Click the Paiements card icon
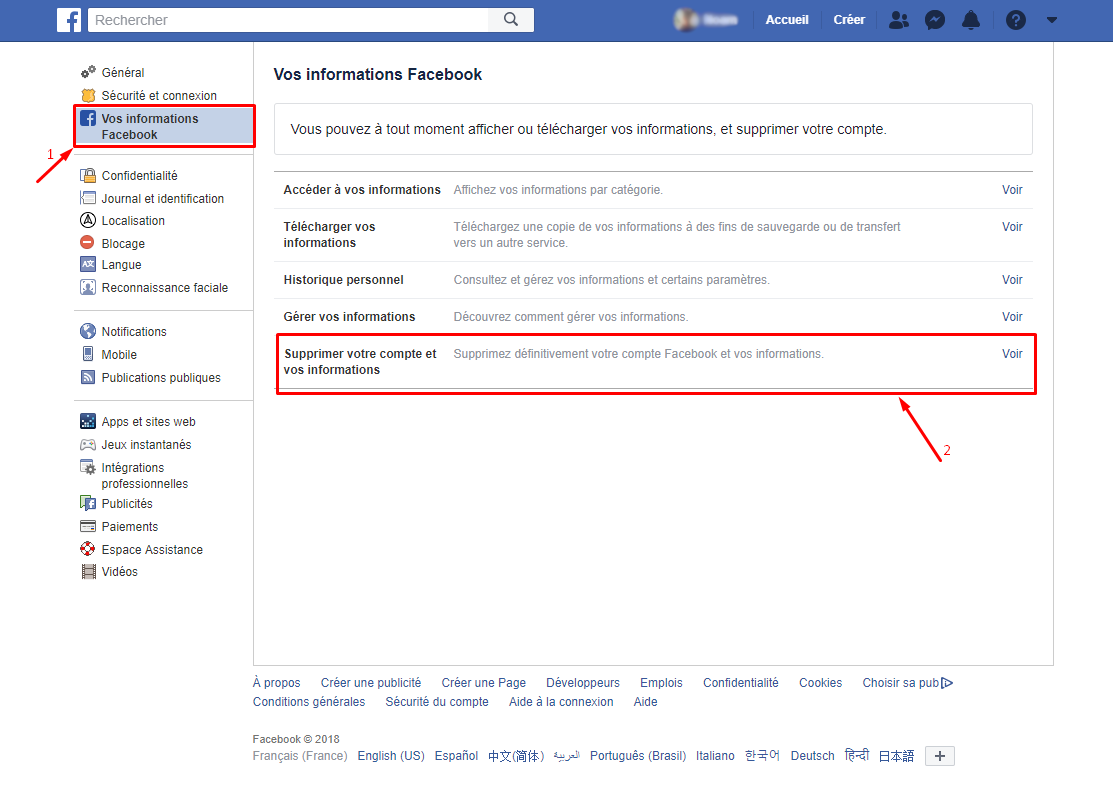 coord(88,527)
